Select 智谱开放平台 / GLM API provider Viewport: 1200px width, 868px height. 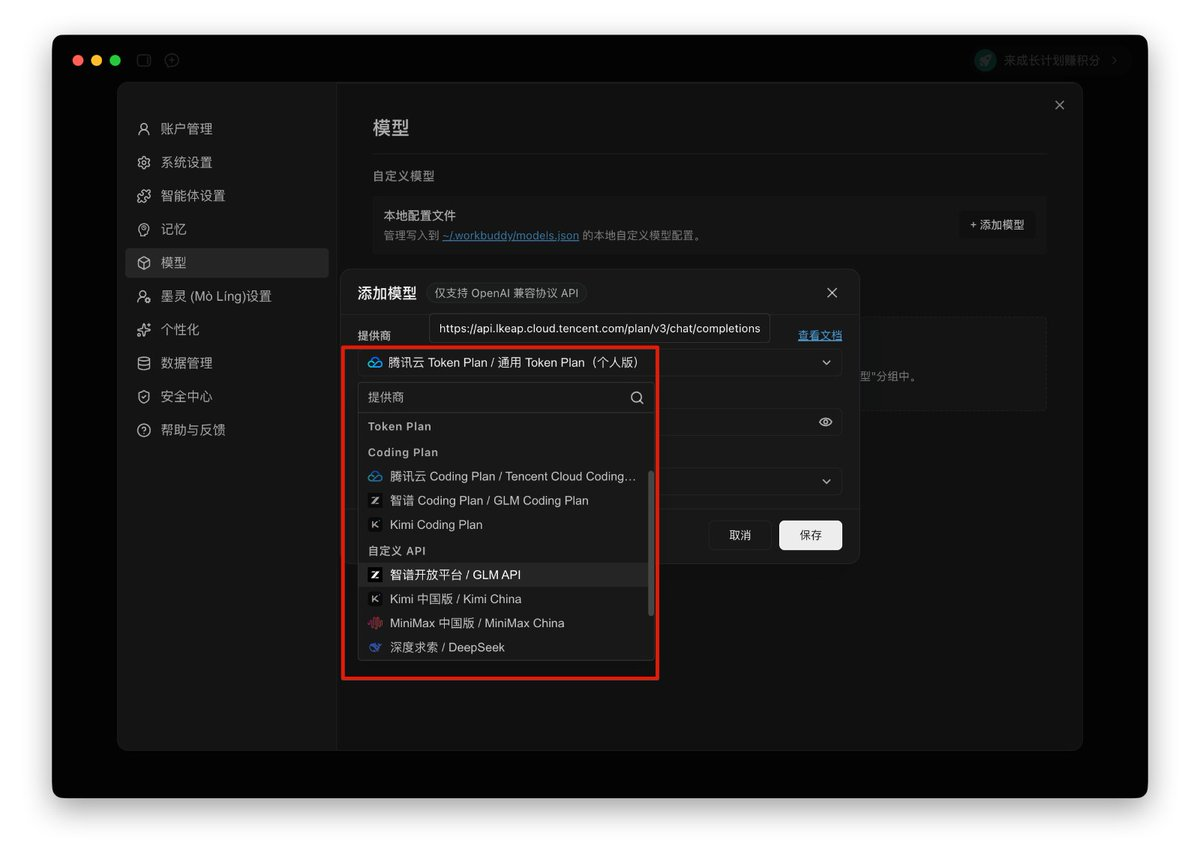click(504, 575)
